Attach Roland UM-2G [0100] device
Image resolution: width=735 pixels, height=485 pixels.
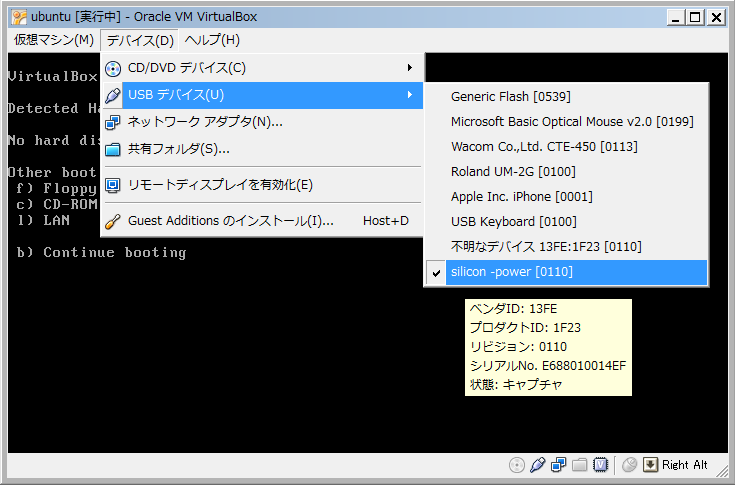tap(566, 172)
